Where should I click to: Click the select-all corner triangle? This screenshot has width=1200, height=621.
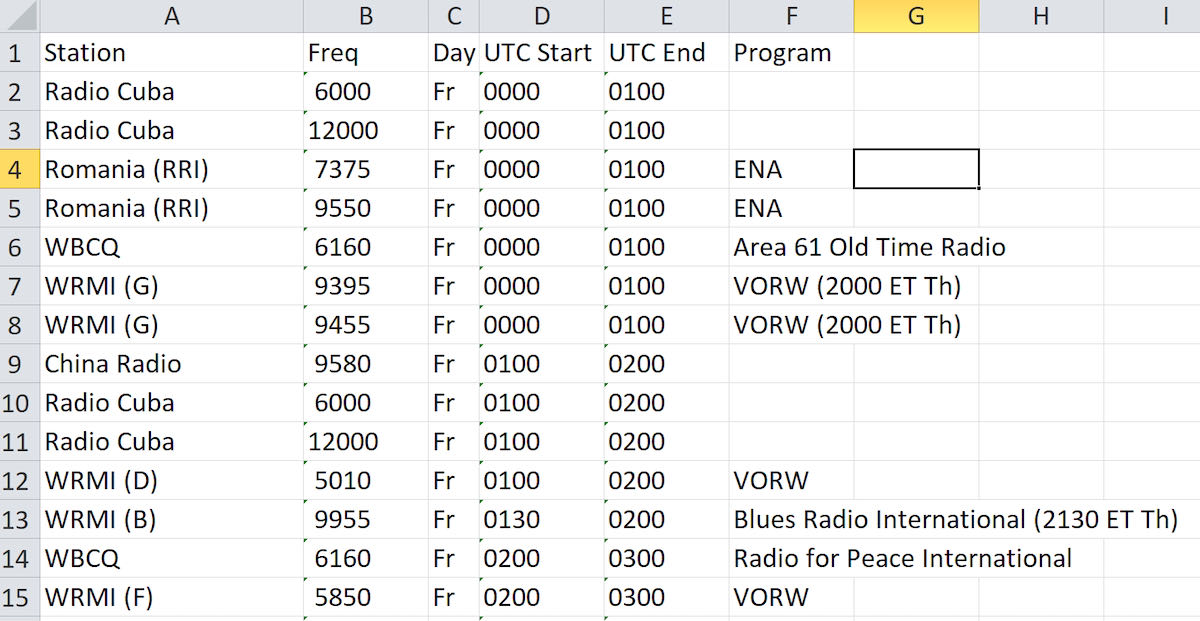click(x=20, y=16)
